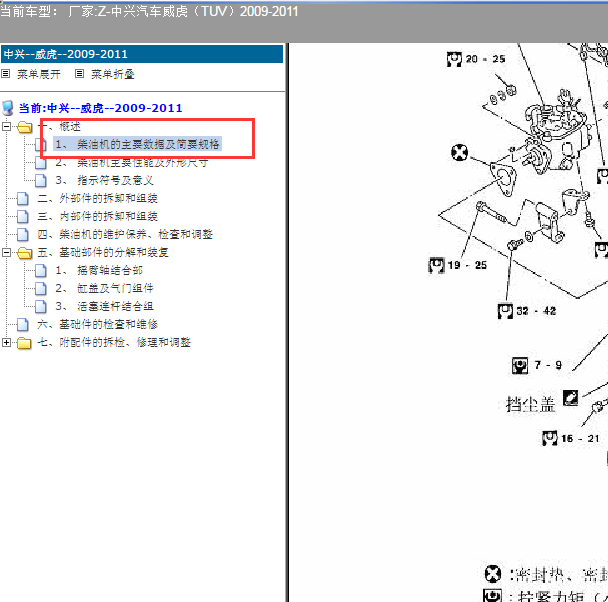
Task: Click the 16 - 21 torque value in diagram
Action: coord(580,438)
